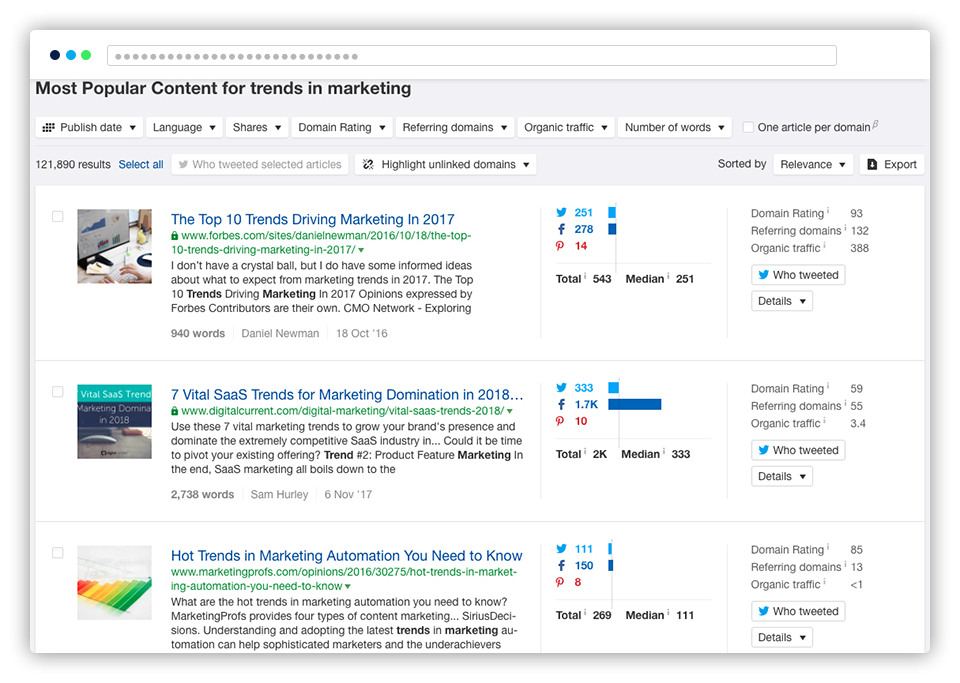960x683 pixels.
Task: Enable One article per domain checkbox
Action: pyautogui.click(x=748, y=128)
